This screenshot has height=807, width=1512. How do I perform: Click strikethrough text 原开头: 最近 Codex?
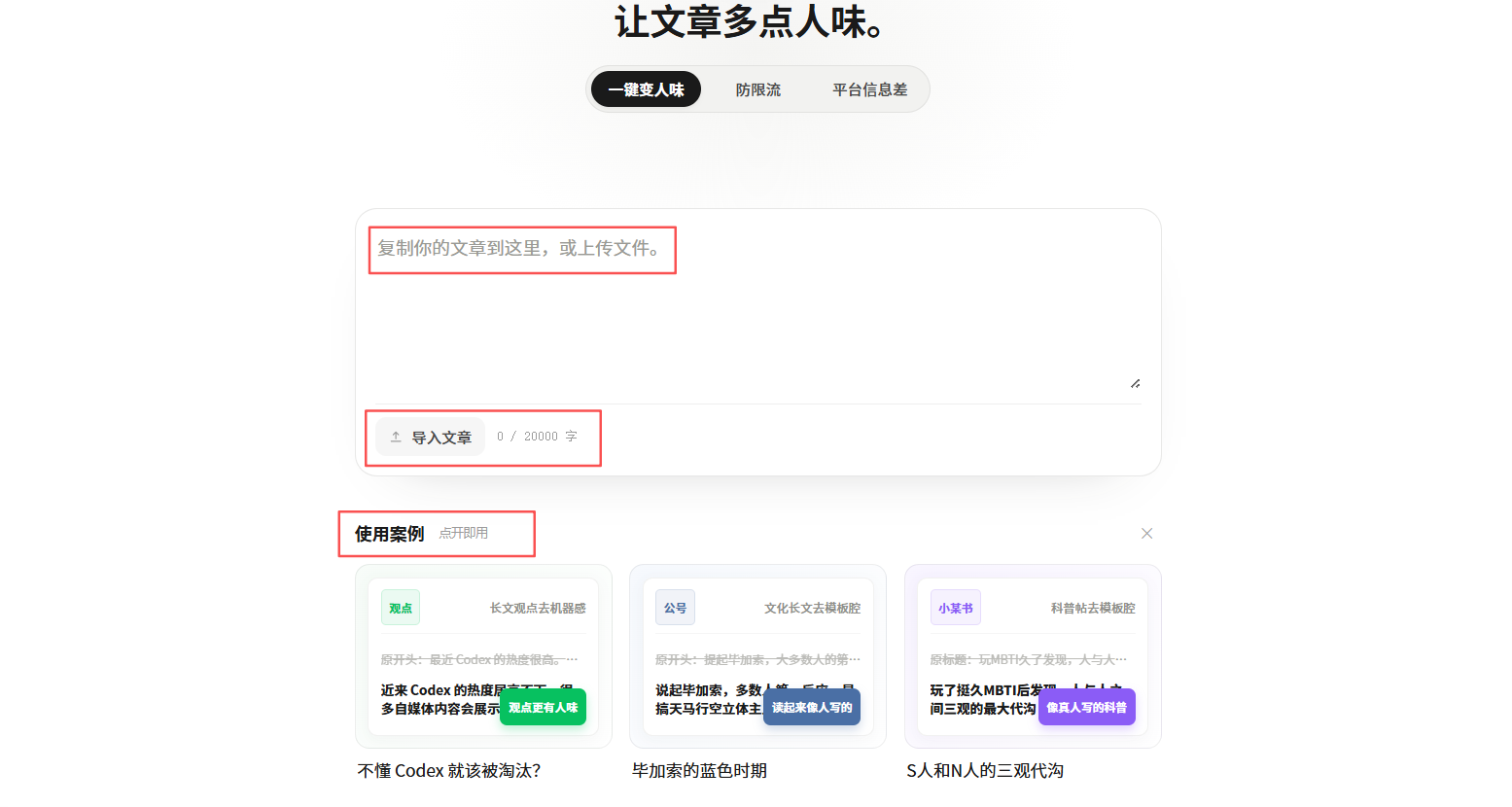pyautogui.click(x=479, y=659)
